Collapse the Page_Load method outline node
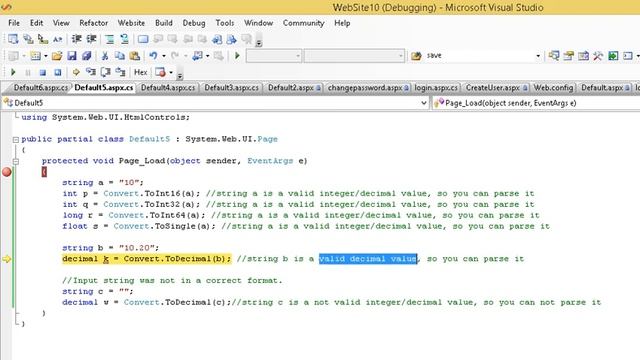The image size is (640, 360). click(16, 161)
